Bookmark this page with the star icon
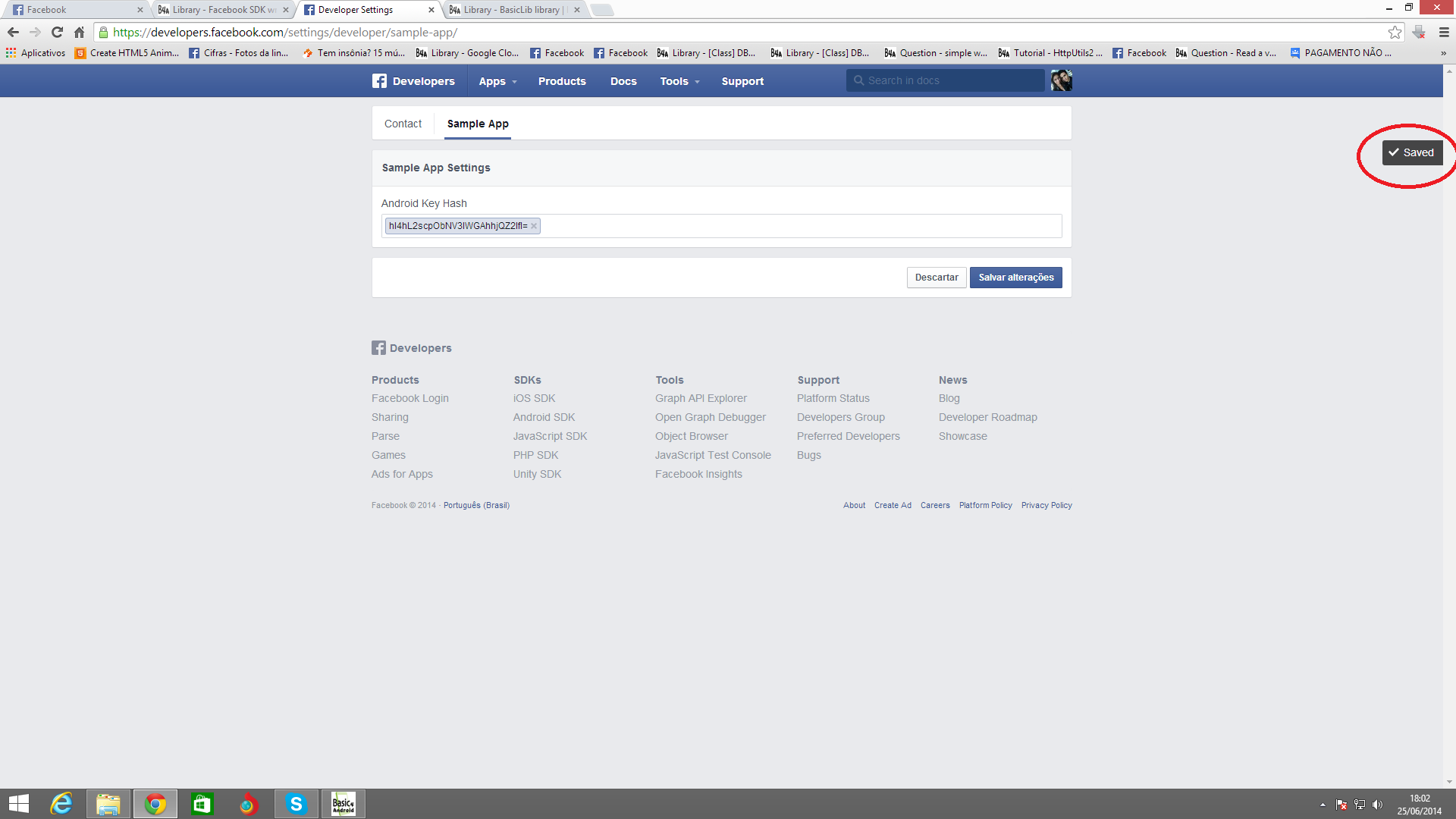Viewport: 1456px width, 819px height. click(x=1395, y=32)
